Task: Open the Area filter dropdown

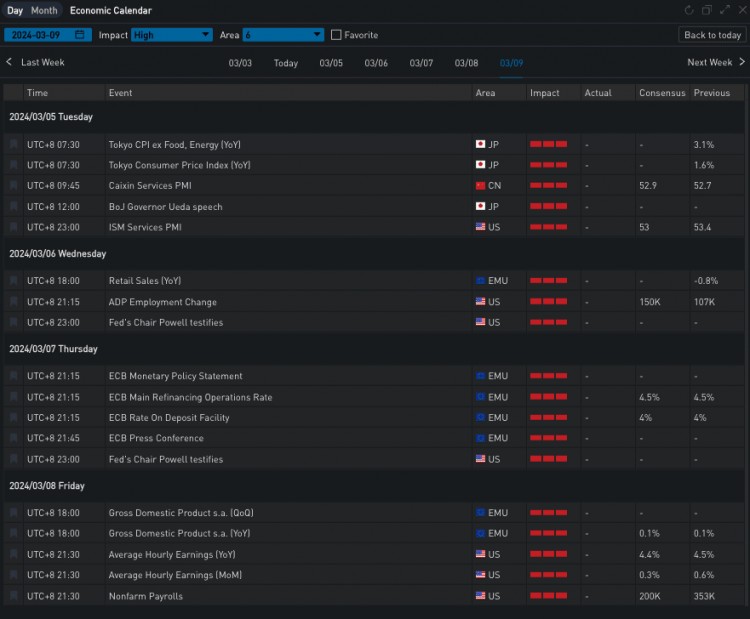Action: 283,35
